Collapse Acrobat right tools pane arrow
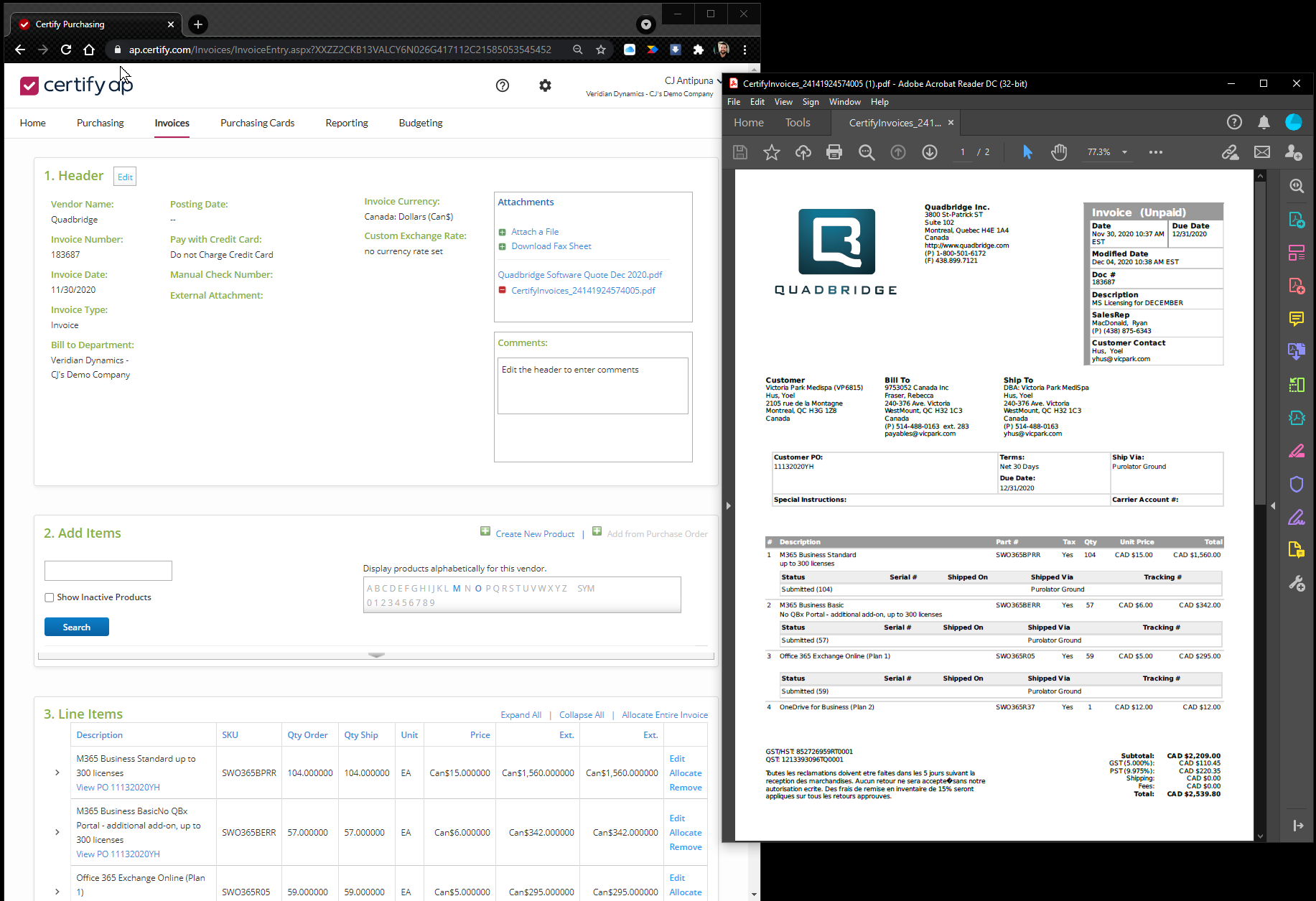 (1273, 505)
